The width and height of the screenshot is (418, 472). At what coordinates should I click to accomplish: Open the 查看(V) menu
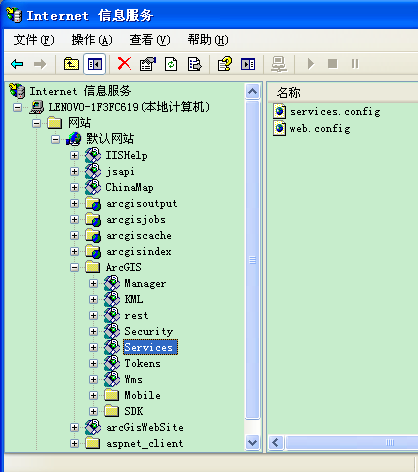pos(150,40)
